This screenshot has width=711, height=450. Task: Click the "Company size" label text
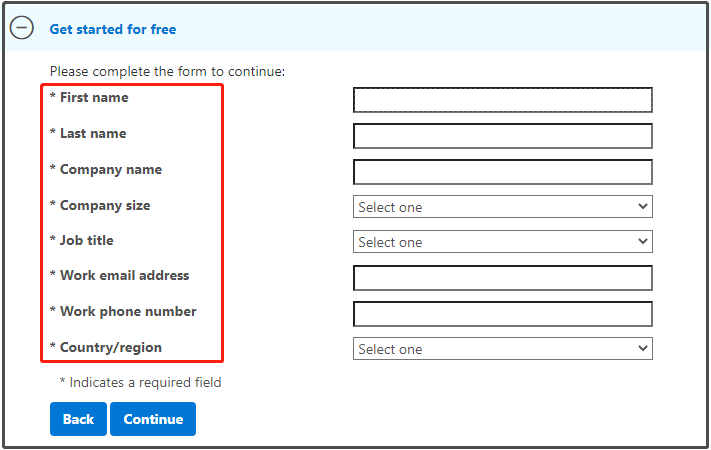coord(105,205)
